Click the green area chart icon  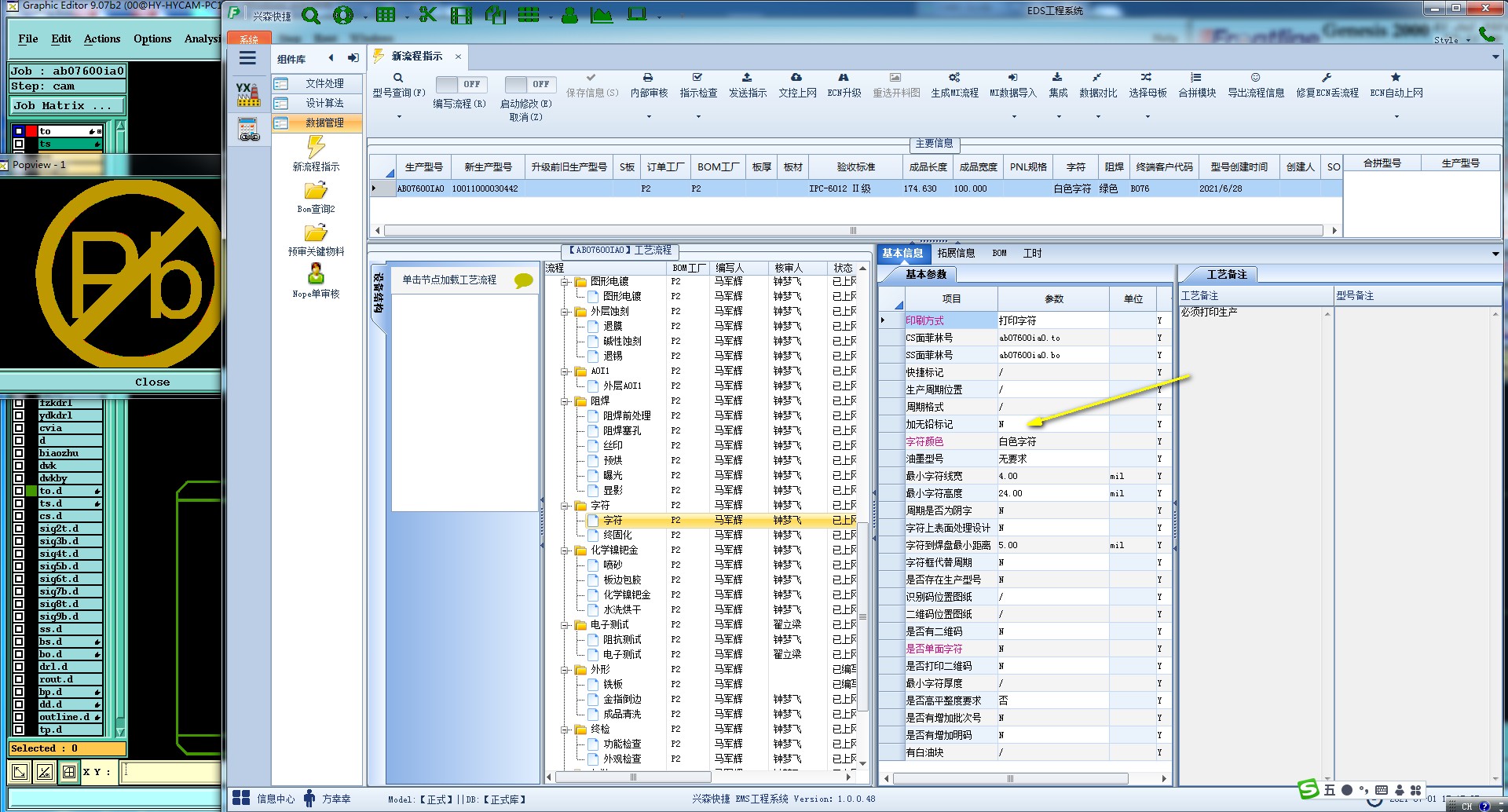(602, 15)
